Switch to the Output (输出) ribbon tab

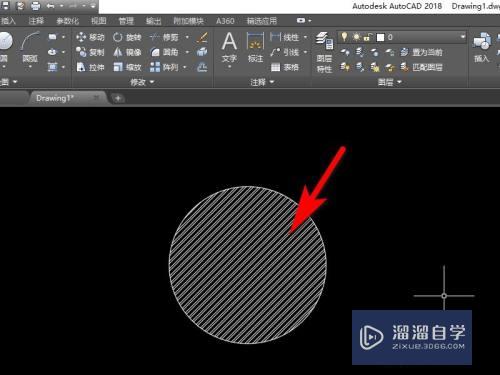coord(154,21)
